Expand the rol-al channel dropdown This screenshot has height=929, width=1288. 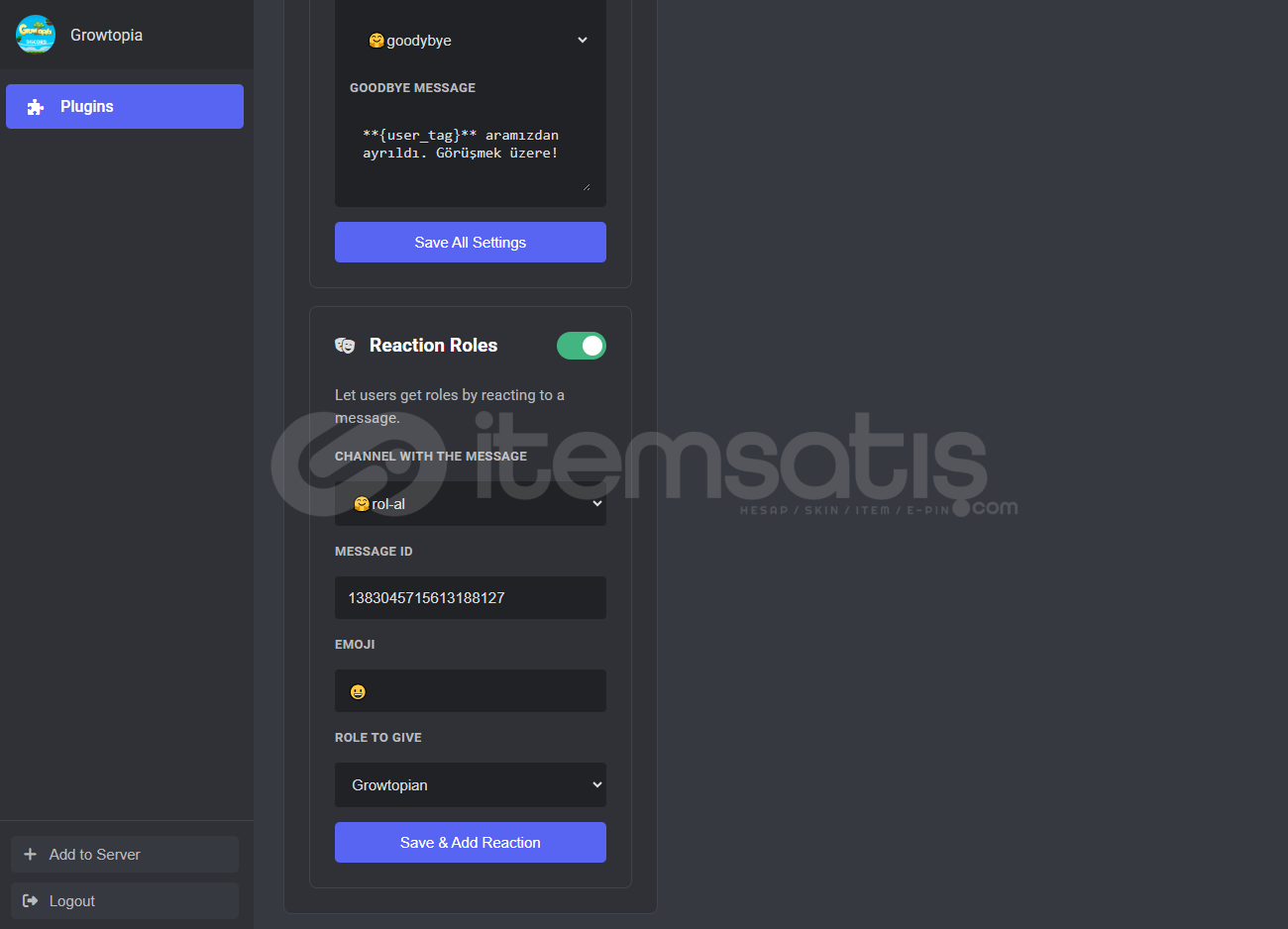(471, 503)
